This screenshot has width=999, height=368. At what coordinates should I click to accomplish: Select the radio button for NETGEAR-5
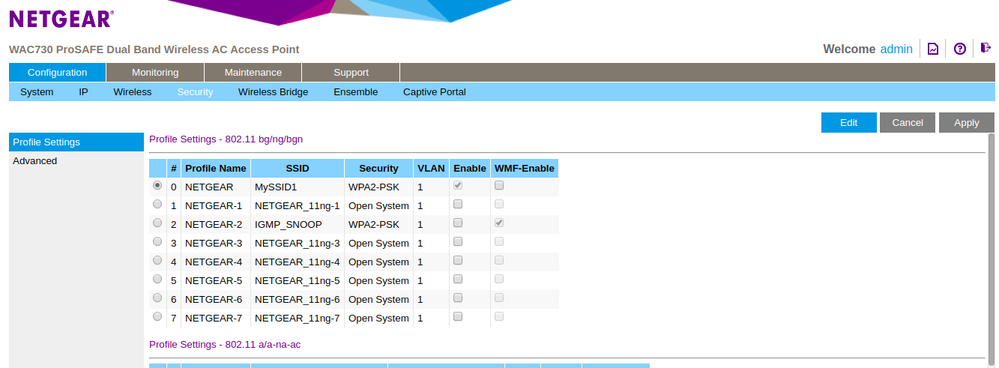click(157, 279)
